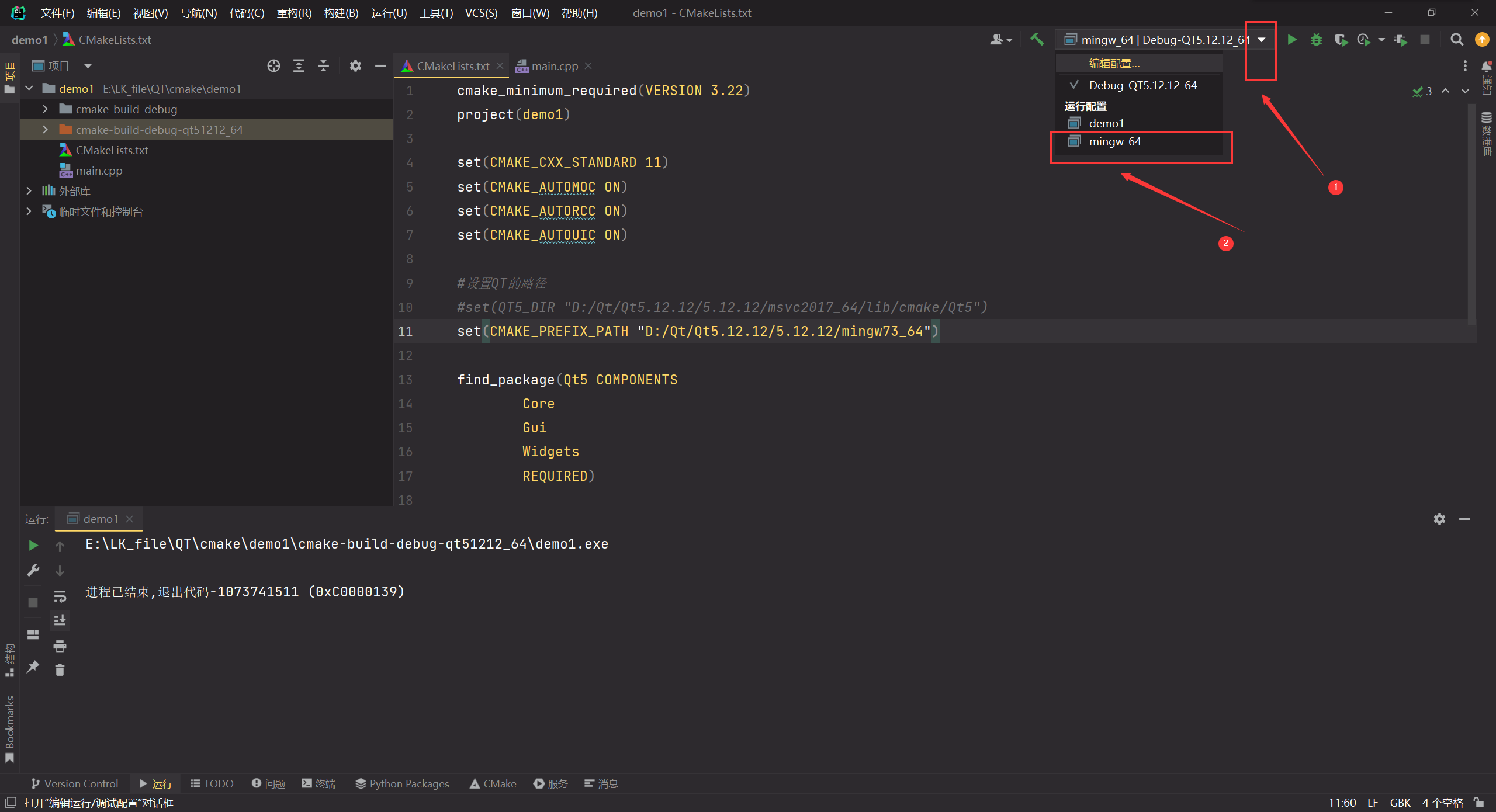Click the Run button to execute demo1
The width and height of the screenshot is (1496, 812).
(1293, 40)
